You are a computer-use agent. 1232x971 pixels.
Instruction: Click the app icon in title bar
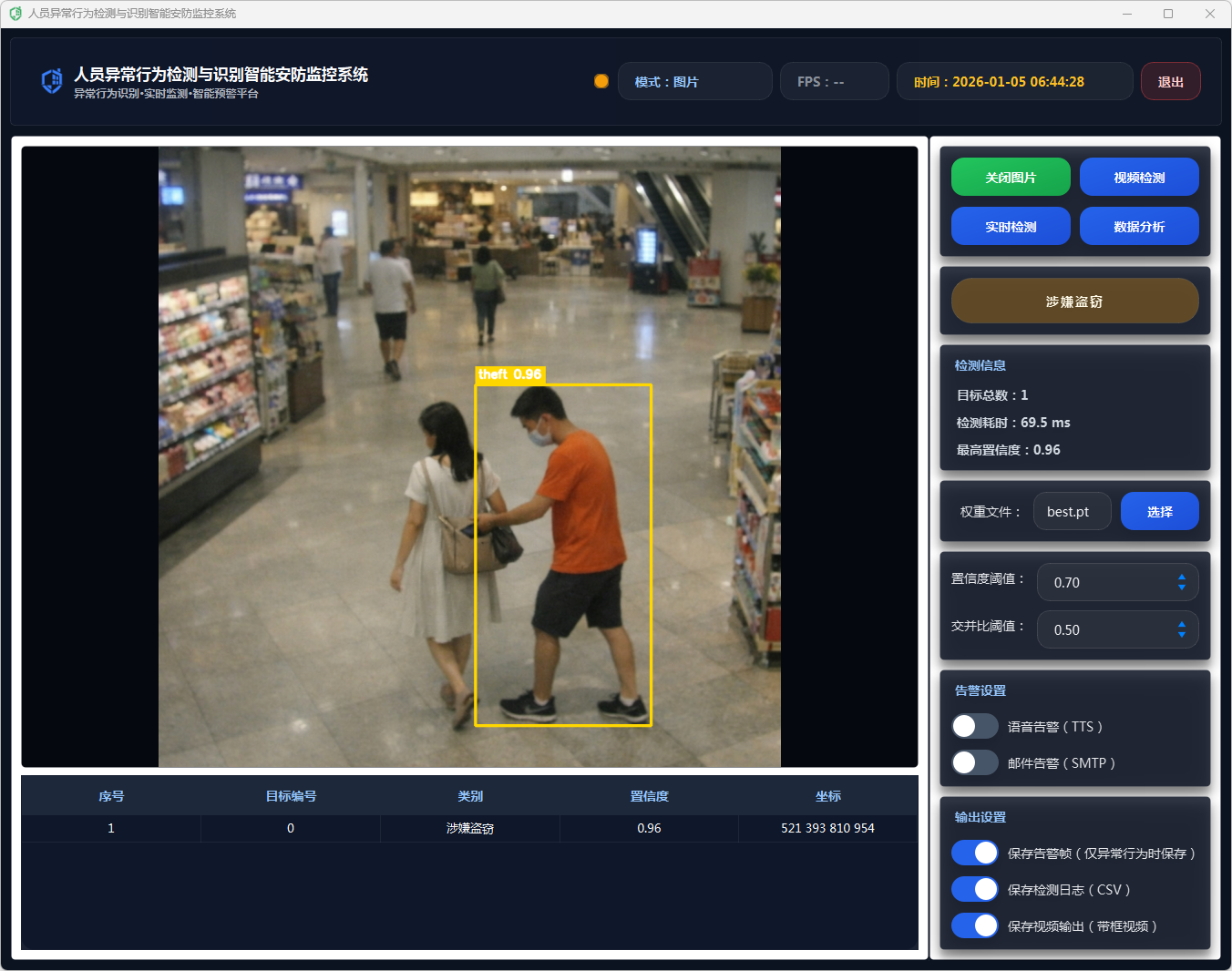(15, 14)
